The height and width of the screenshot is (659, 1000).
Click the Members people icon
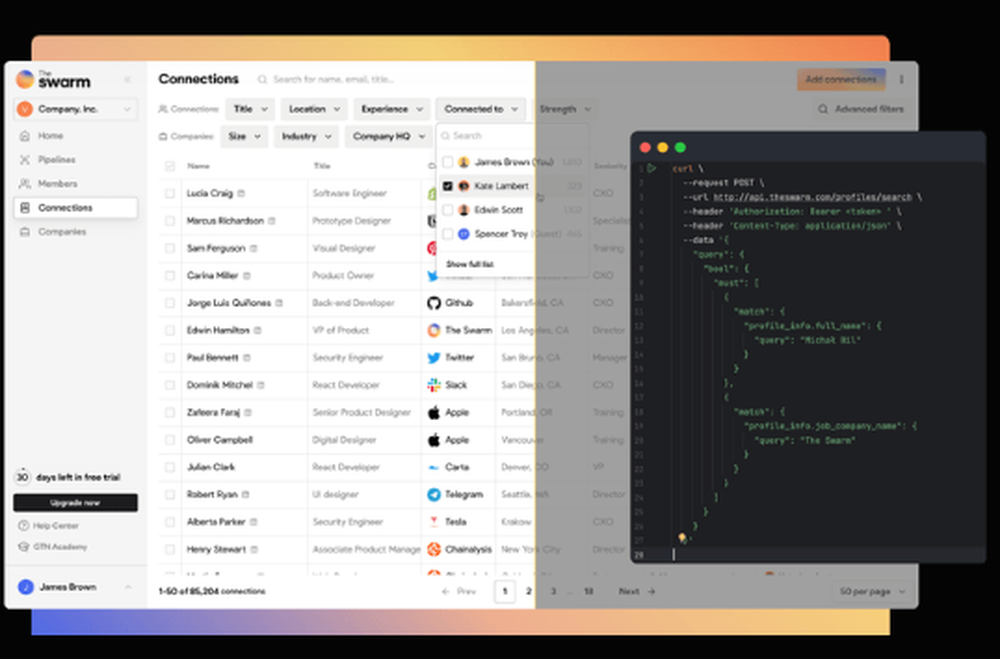click(x=25, y=184)
